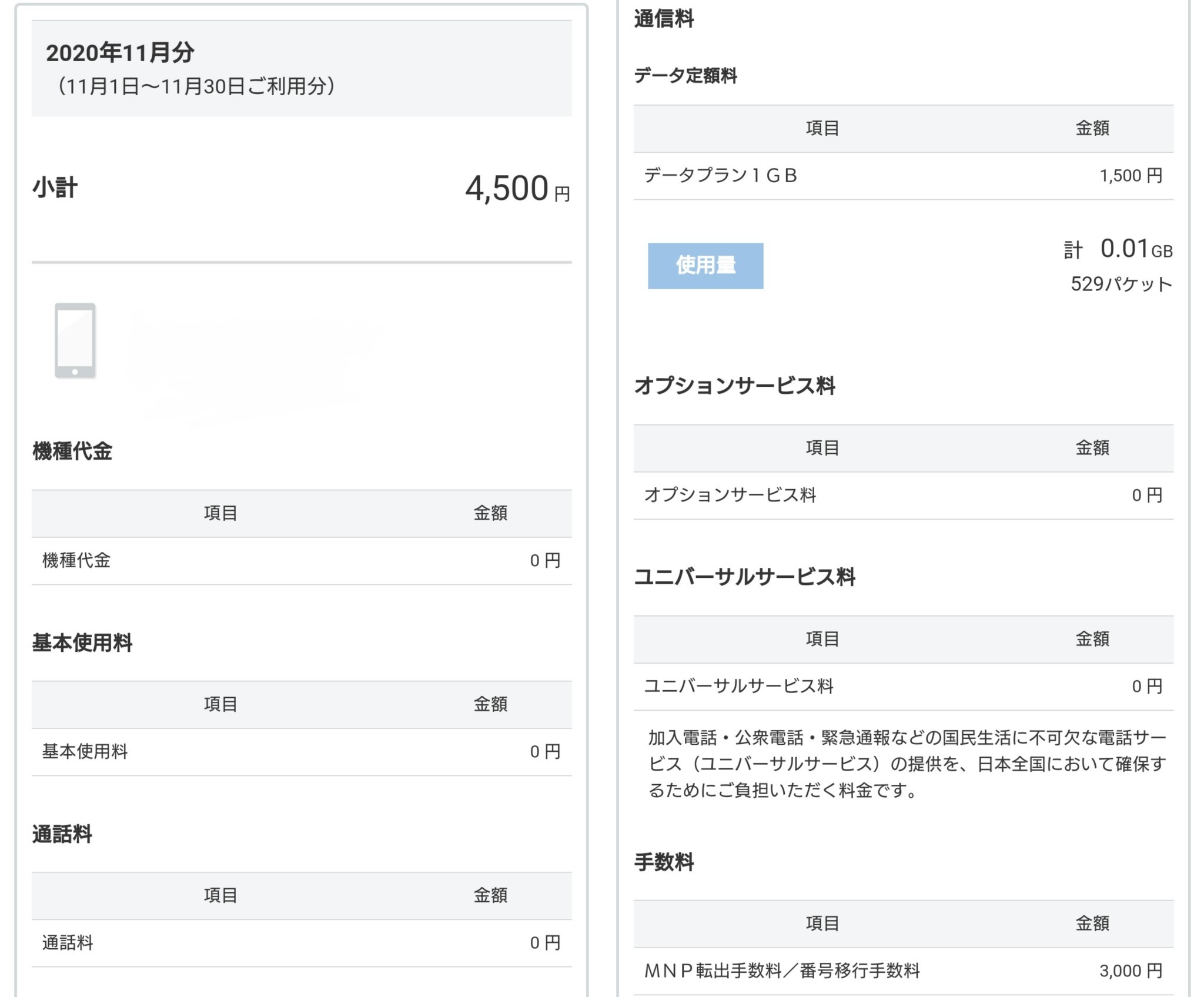Screen dimensions: 1204x997
Task: Click the ユニバーサルサービス explanation paragraph
Action: tap(905, 764)
